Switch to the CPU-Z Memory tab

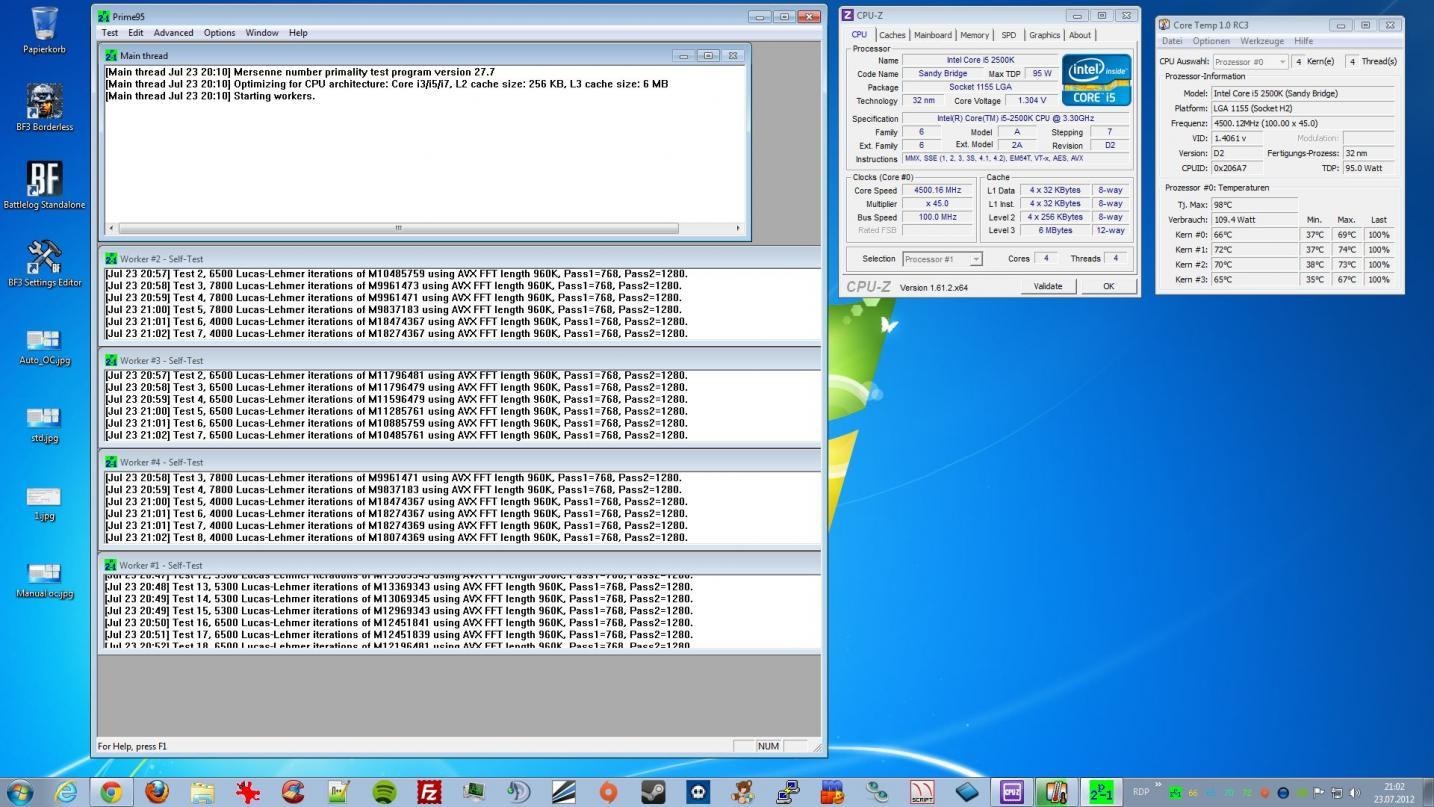(x=974, y=35)
